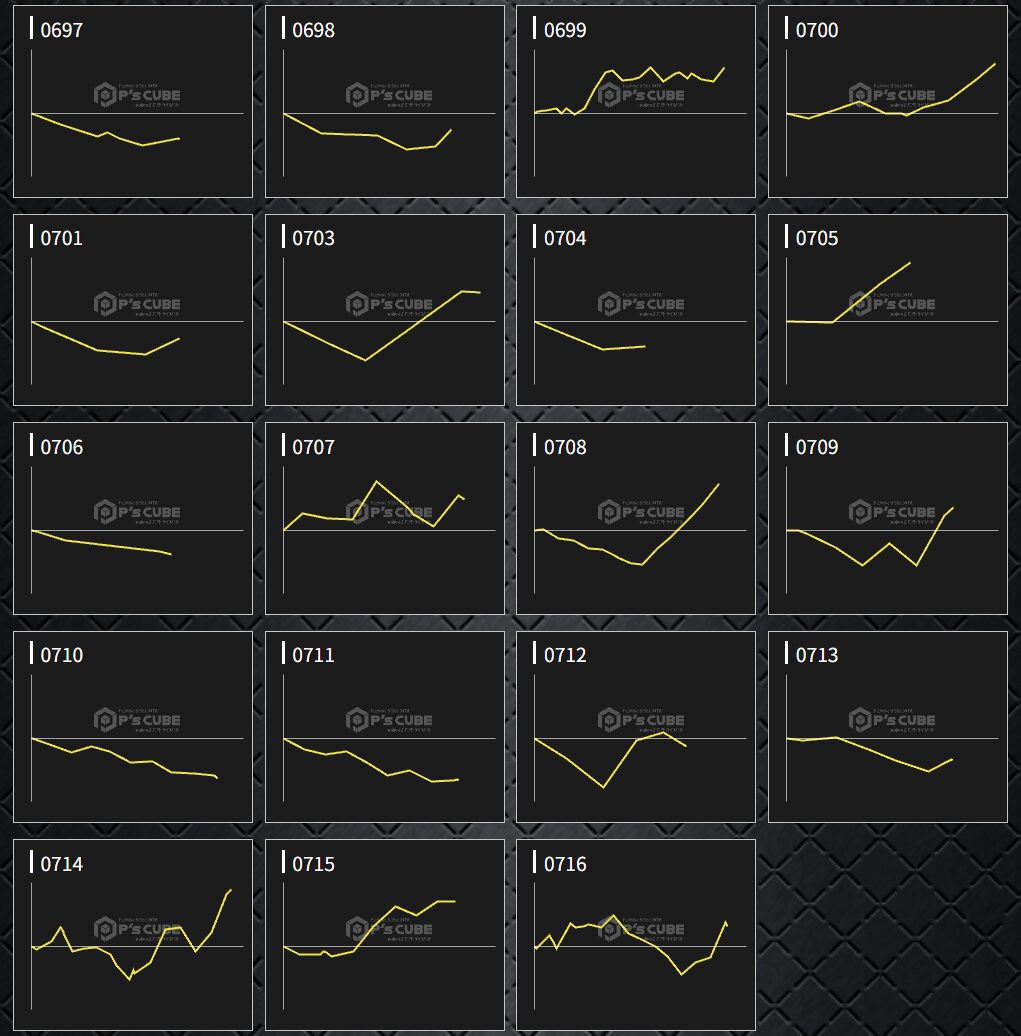Click the yellow trend line in chart 0708
Image resolution: width=1021 pixels, height=1036 pixels.
click(x=680, y=524)
